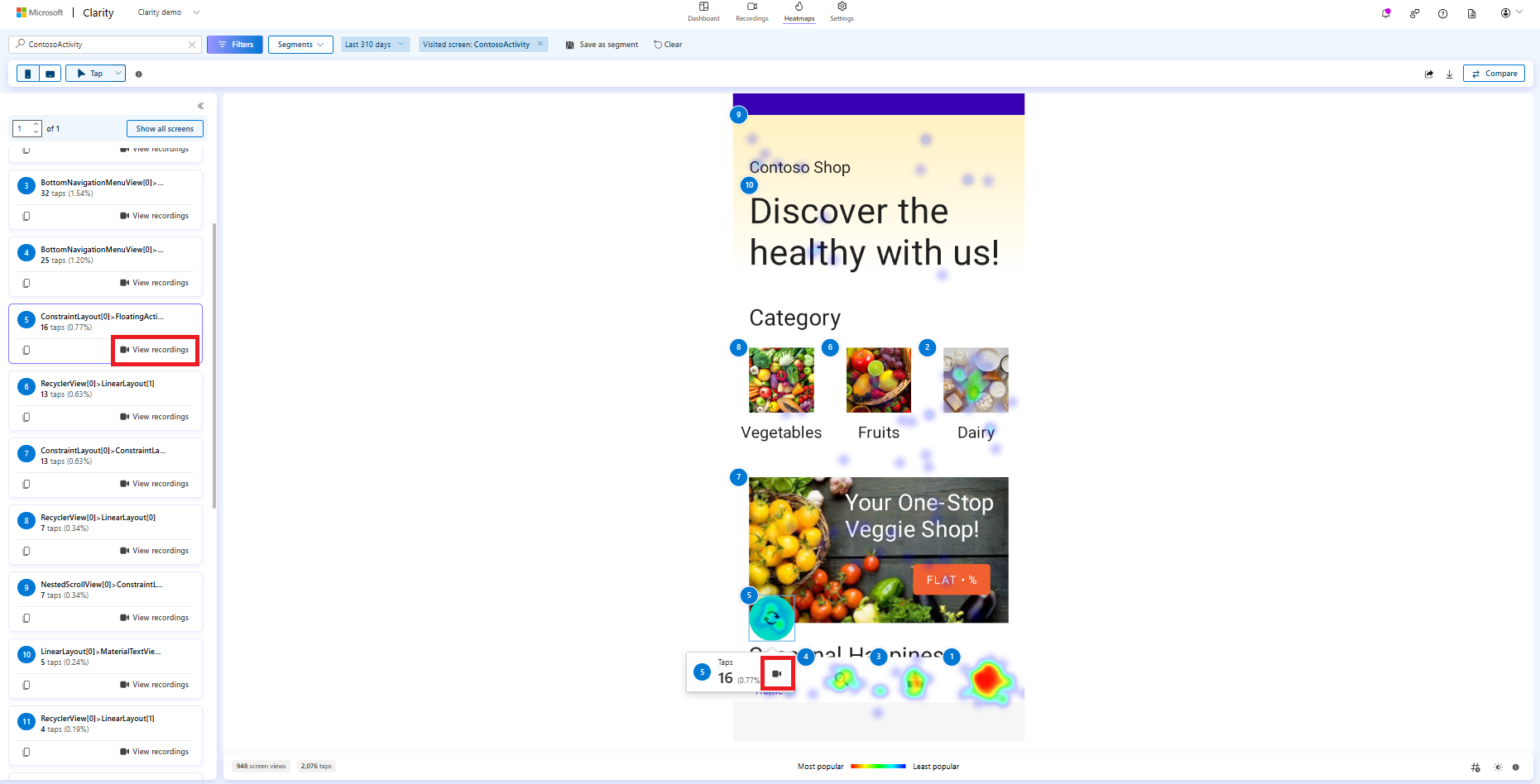Open the Filters panel
Image resolution: width=1540 pixels, height=784 pixels.
[x=235, y=45]
